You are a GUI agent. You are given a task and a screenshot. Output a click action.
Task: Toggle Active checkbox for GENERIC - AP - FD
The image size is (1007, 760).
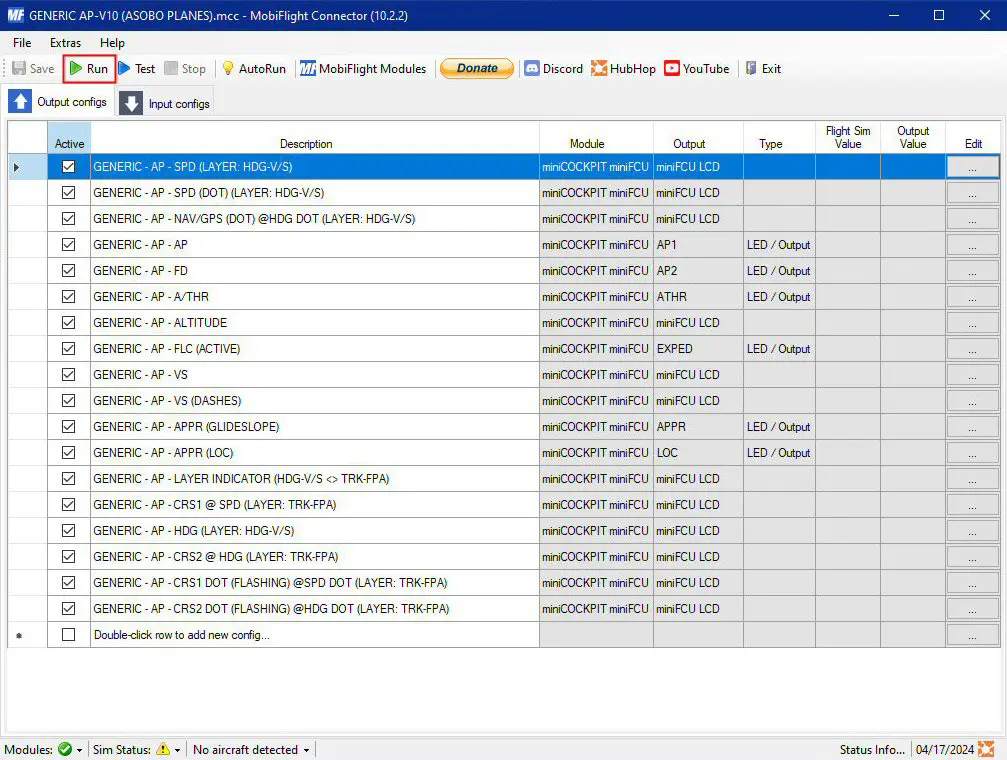click(69, 270)
